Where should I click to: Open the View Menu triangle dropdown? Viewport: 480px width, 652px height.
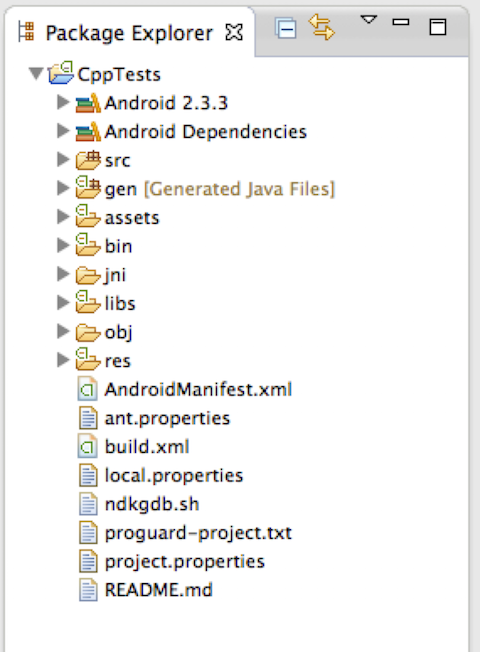pyautogui.click(x=369, y=20)
